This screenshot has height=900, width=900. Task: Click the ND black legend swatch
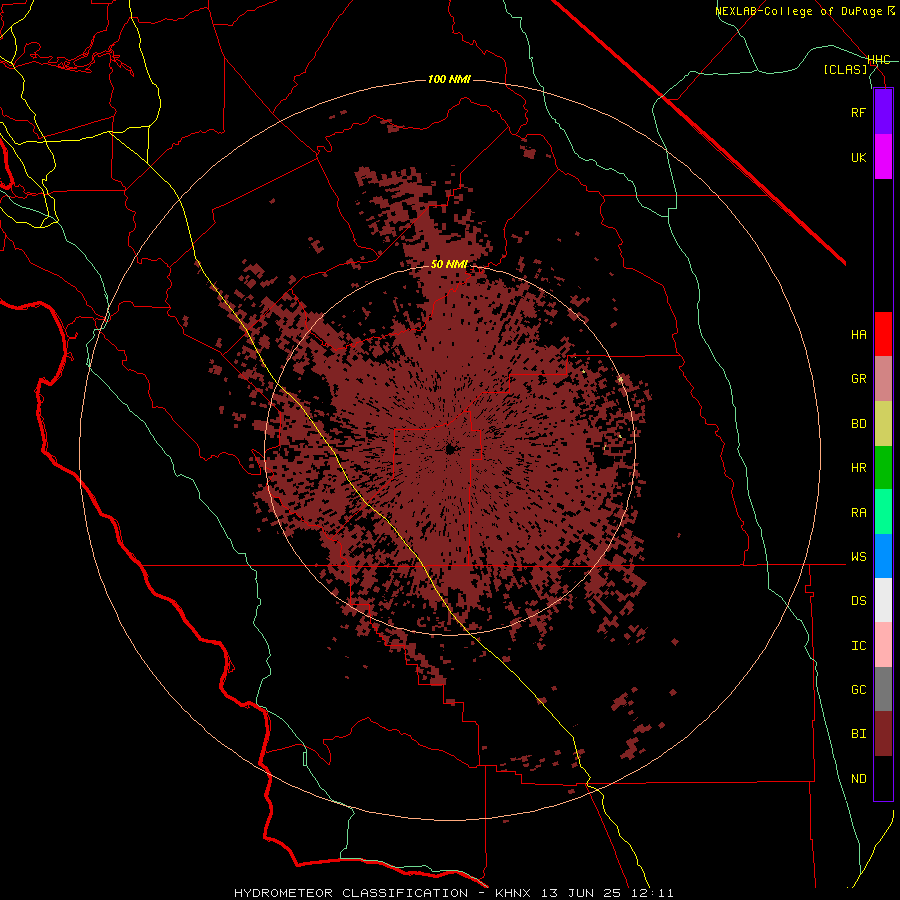coord(883,778)
